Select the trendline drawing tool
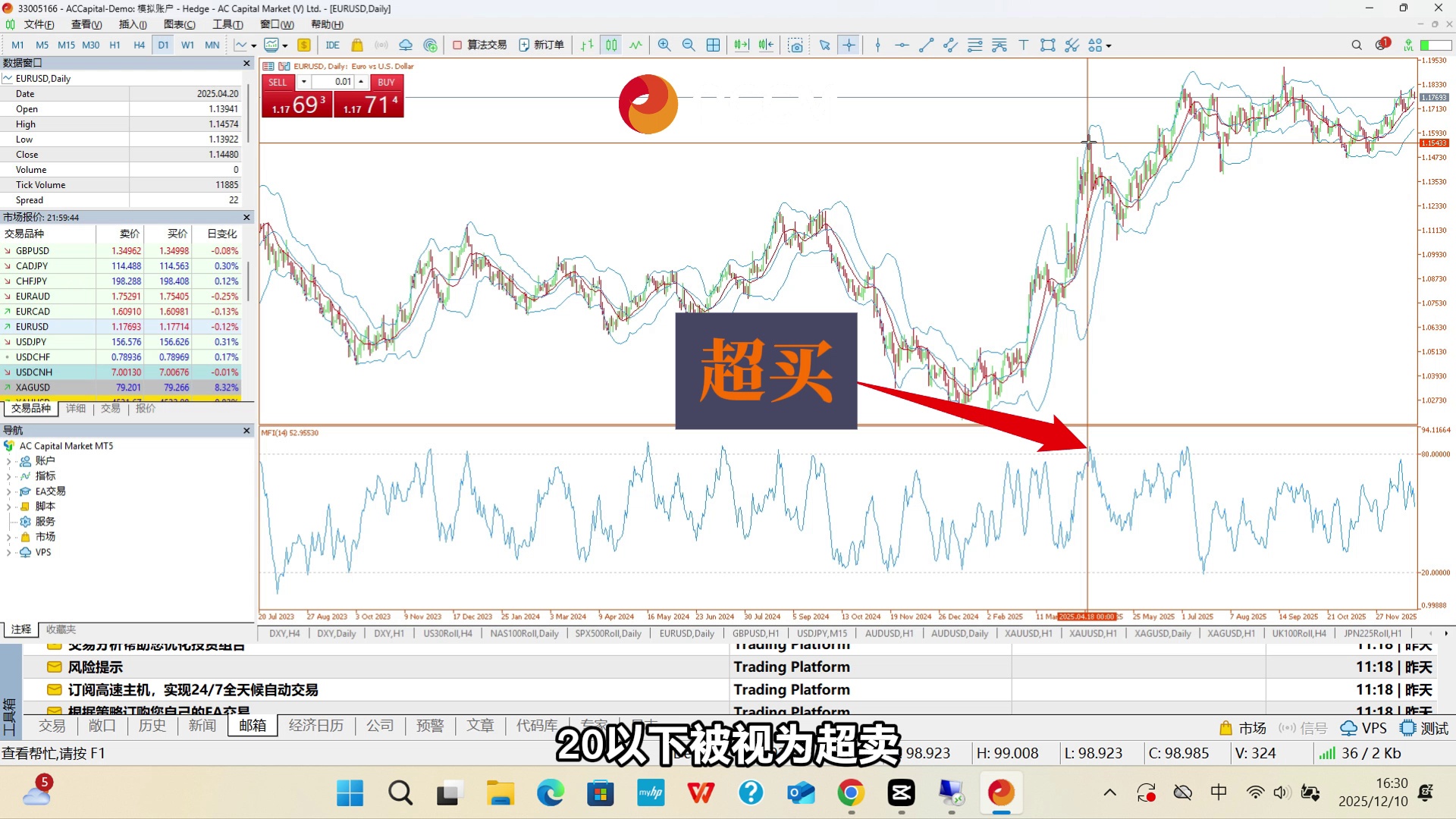Screen dimensions: 1456x819 coord(926,45)
